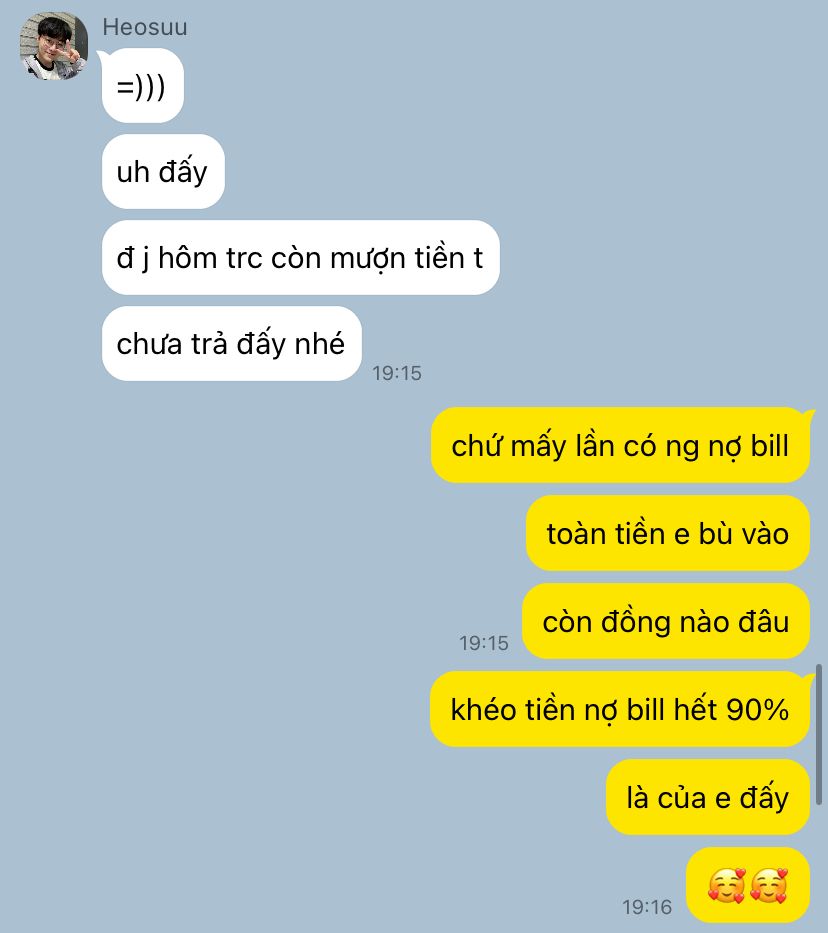This screenshot has width=828, height=933.
Task: Open Heosuu's profile picture
Action: [x=54, y=46]
